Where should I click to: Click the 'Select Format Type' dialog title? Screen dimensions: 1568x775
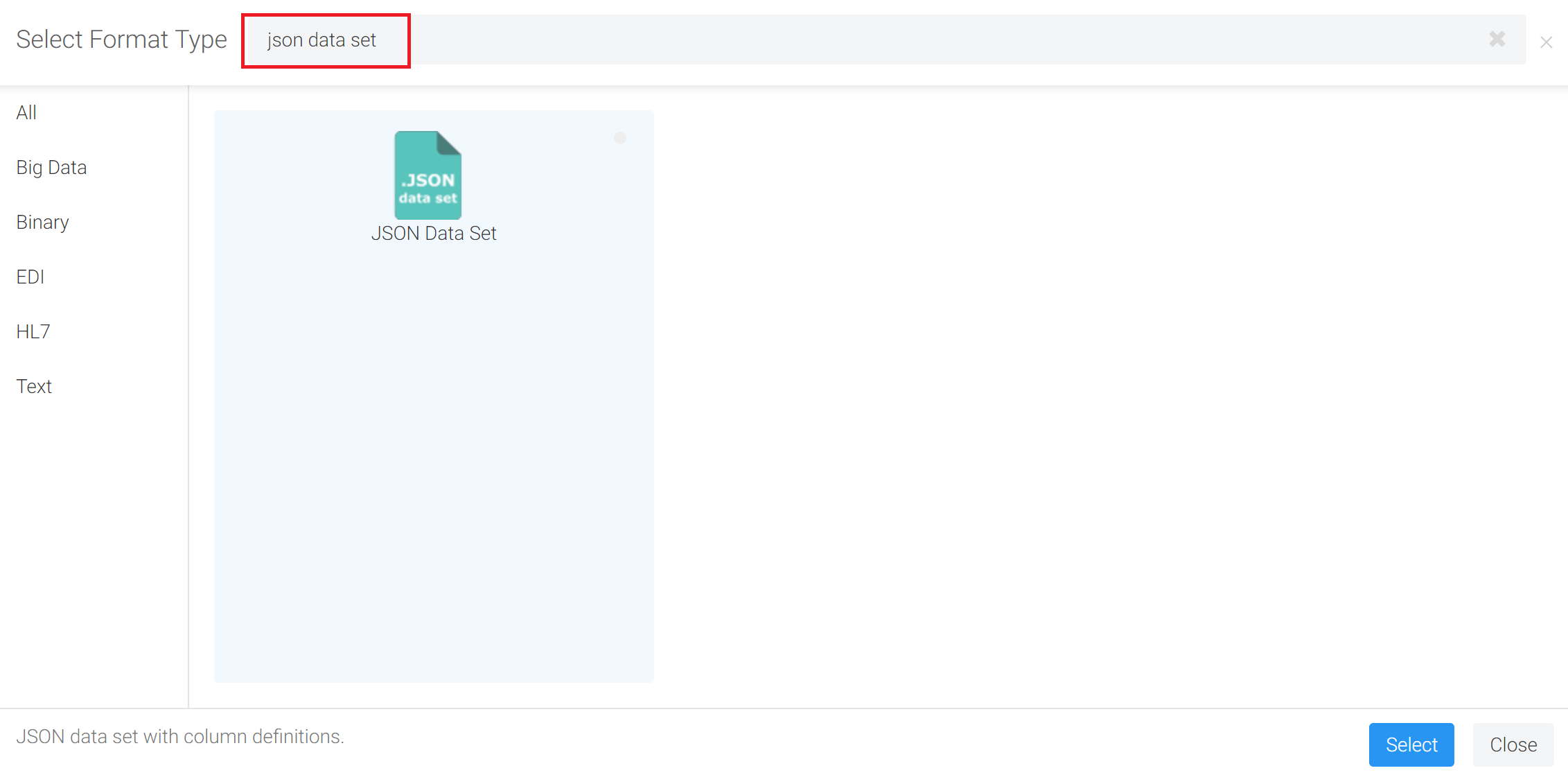click(121, 40)
